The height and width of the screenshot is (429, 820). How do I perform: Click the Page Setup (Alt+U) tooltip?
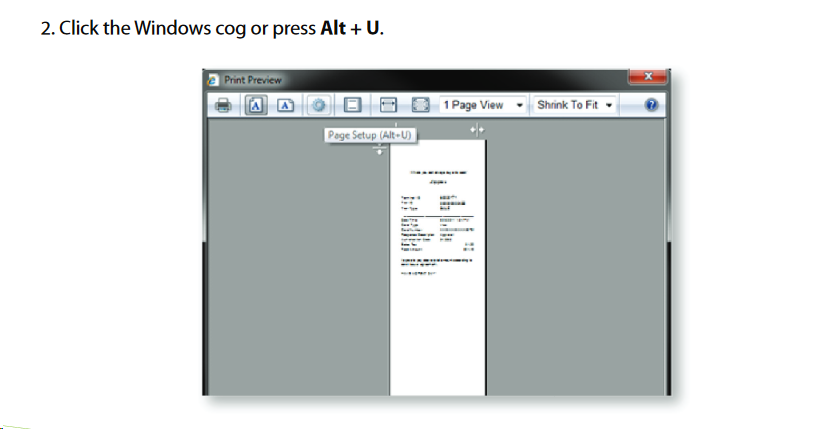pos(370,135)
